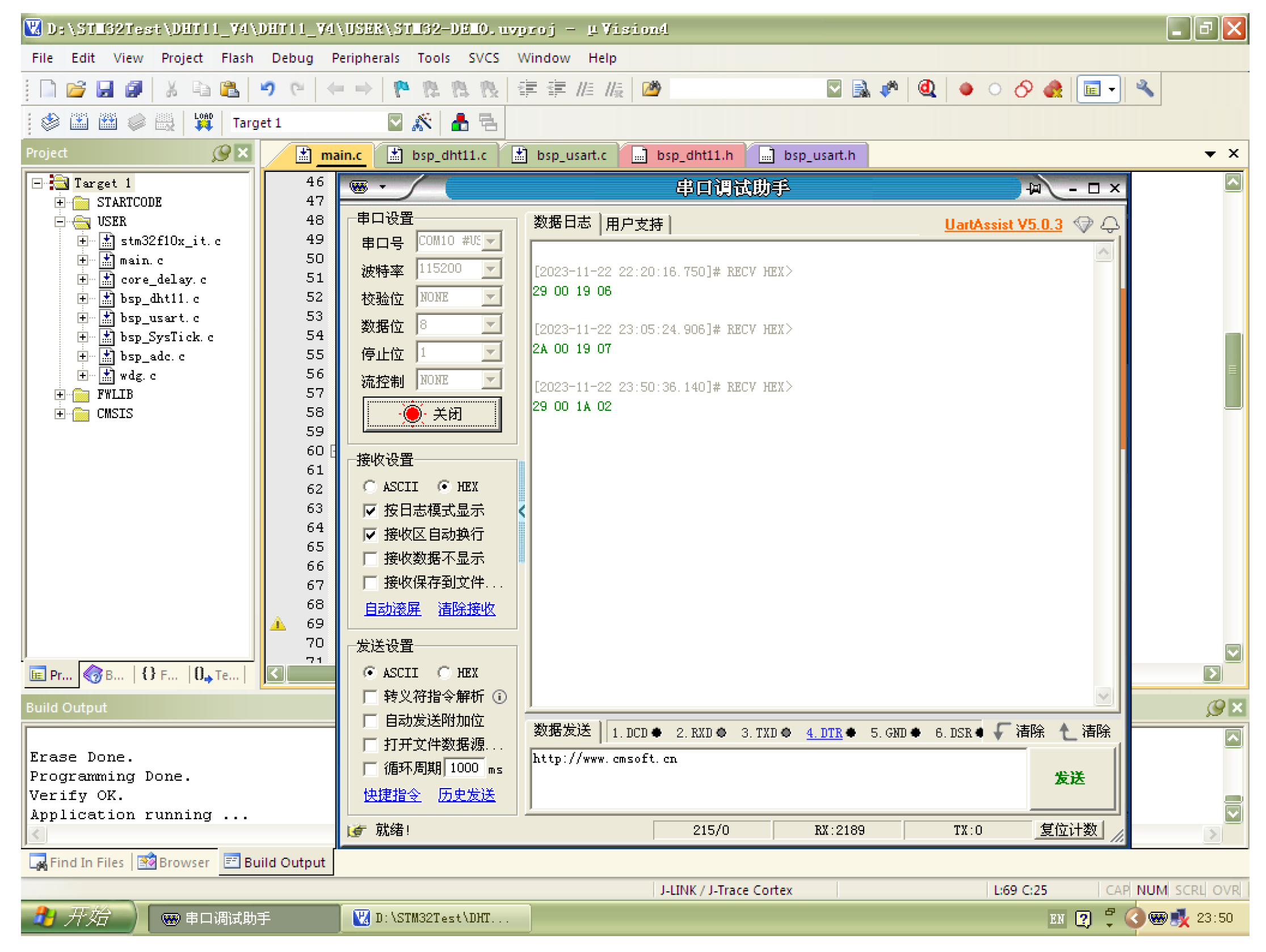This screenshot has height=952, width=1266.
Task: Select ASCII radio in receive settings
Action: tap(371, 487)
